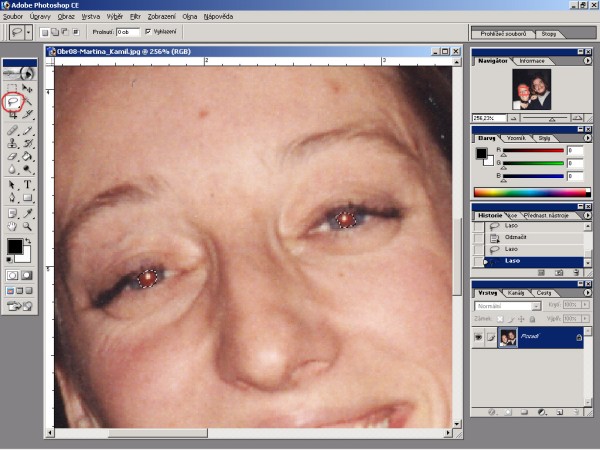Select the Lasso tool in the toolbox

(13, 101)
